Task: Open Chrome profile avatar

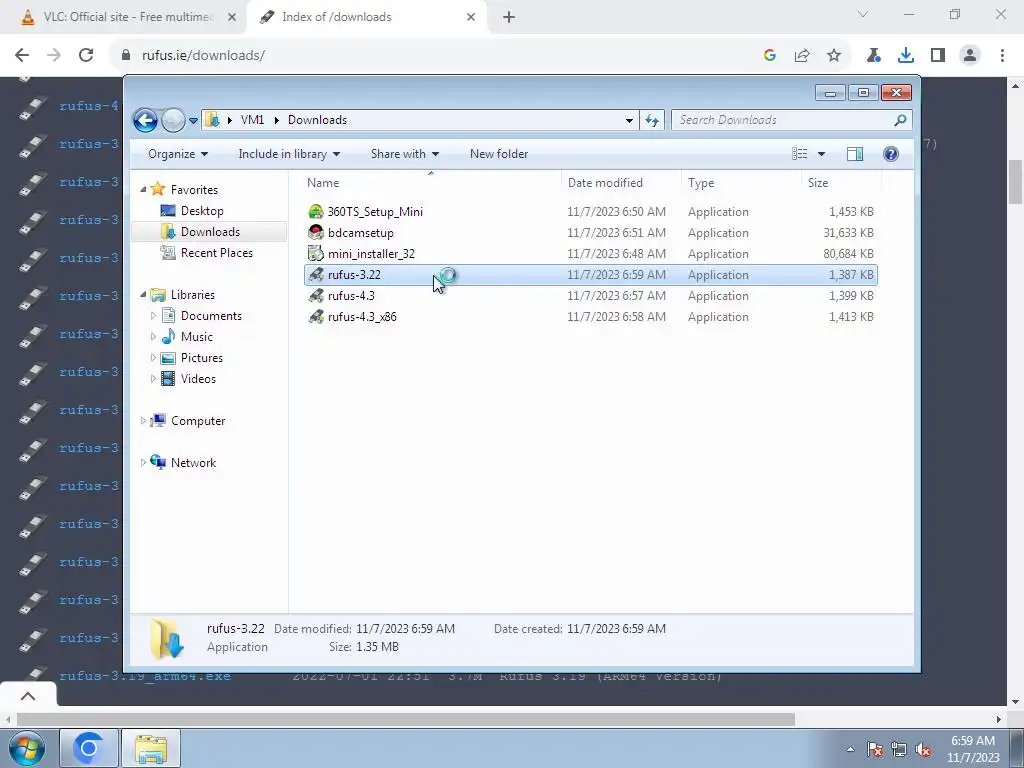Action: [970, 56]
